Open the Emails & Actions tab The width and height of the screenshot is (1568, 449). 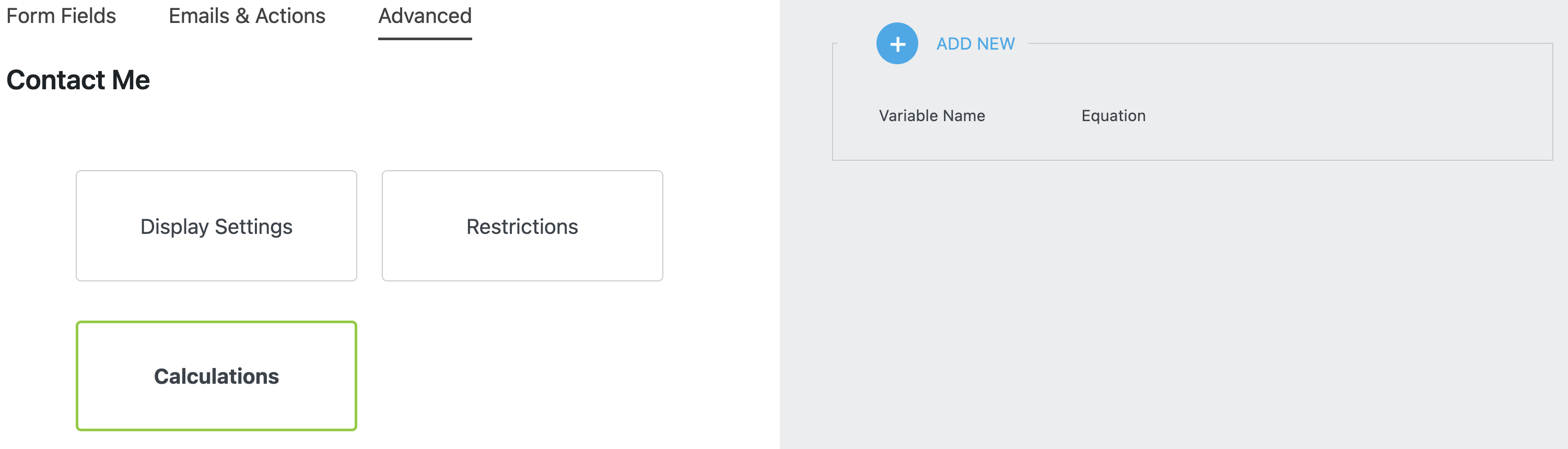tap(247, 16)
